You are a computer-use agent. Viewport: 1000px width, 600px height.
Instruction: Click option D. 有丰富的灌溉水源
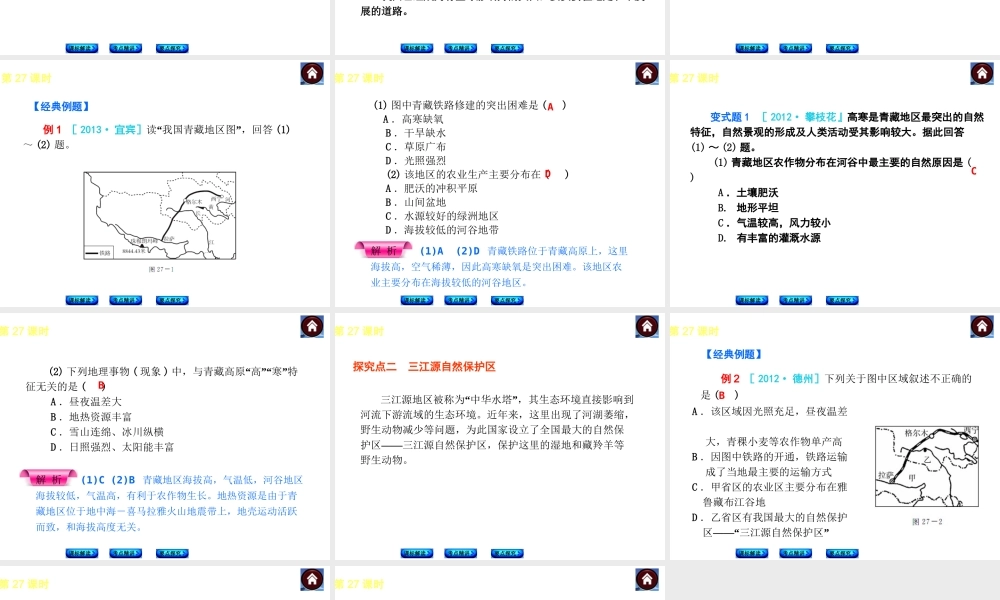click(768, 238)
